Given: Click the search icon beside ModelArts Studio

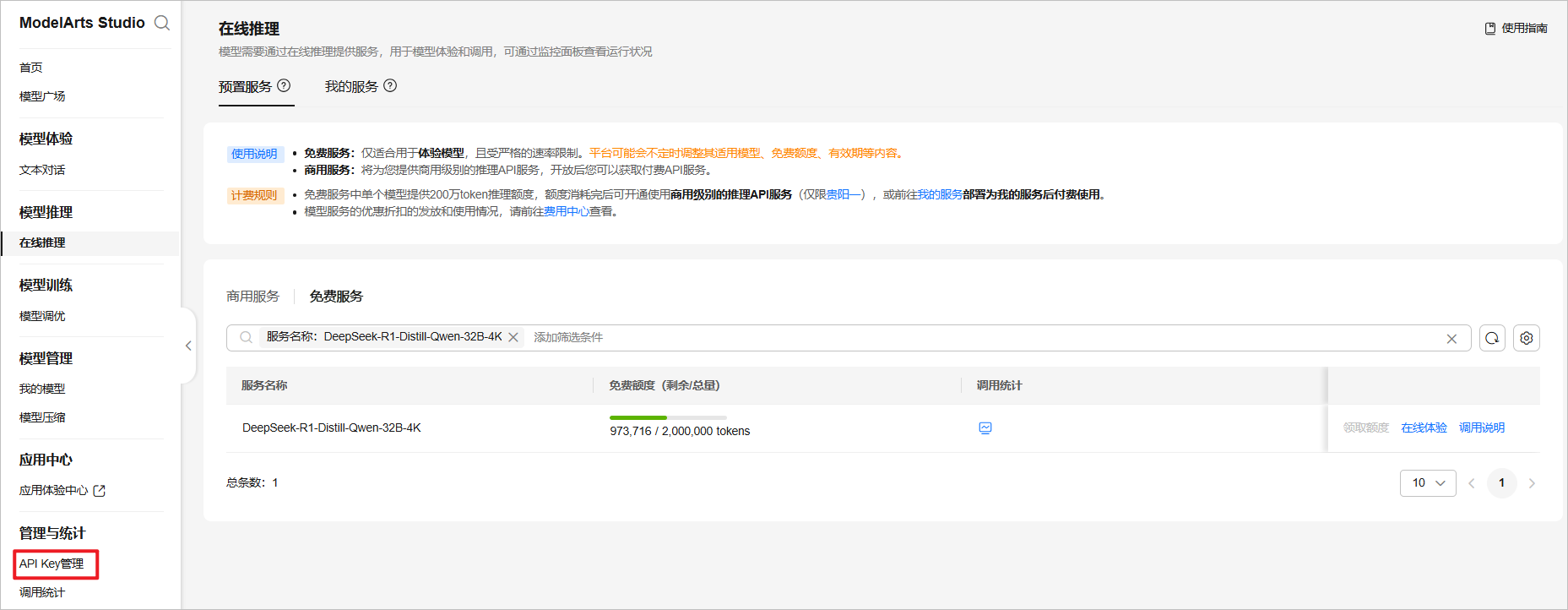Looking at the screenshot, I should pyautogui.click(x=162, y=23).
